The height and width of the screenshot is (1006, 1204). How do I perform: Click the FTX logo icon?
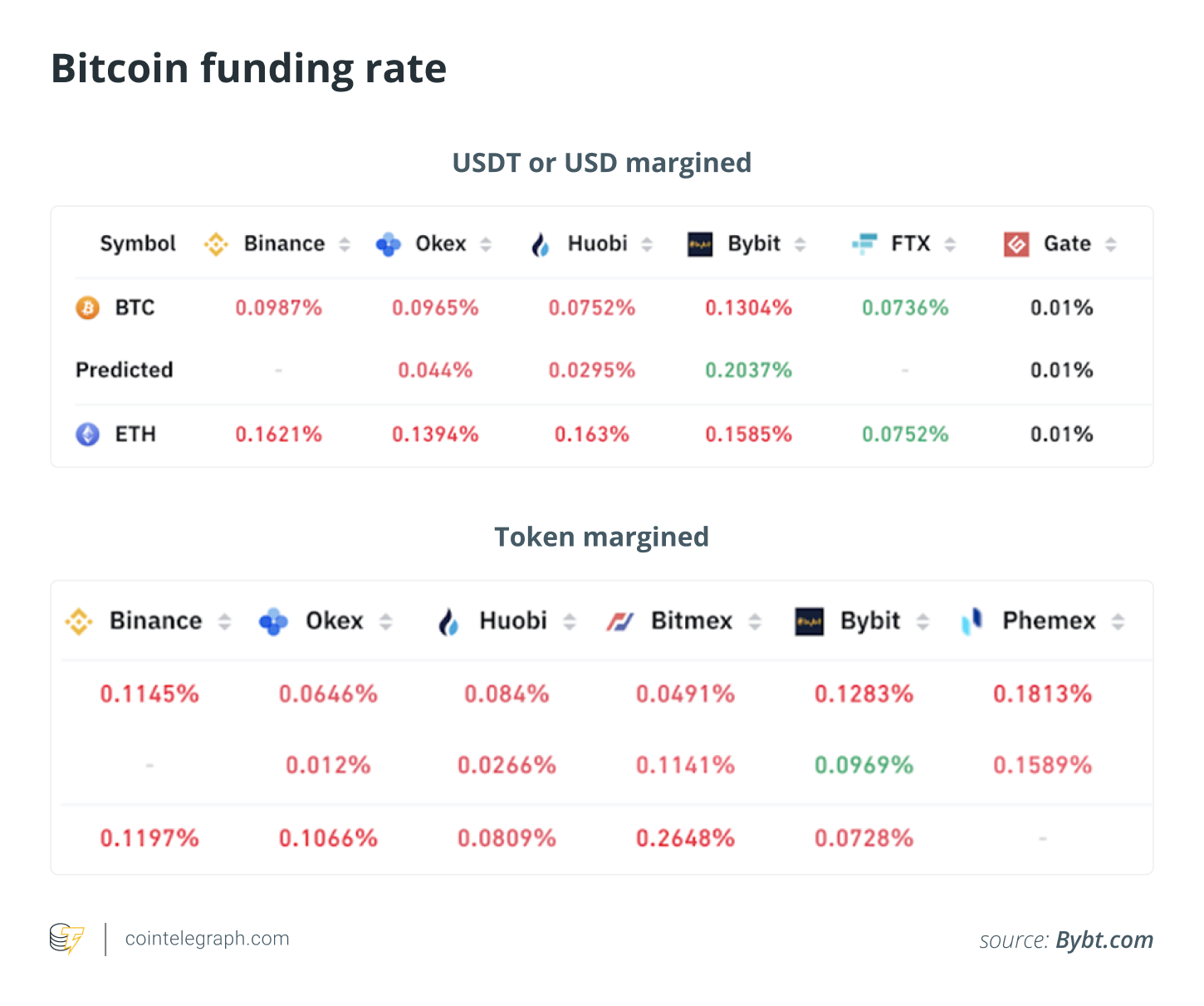(864, 243)
